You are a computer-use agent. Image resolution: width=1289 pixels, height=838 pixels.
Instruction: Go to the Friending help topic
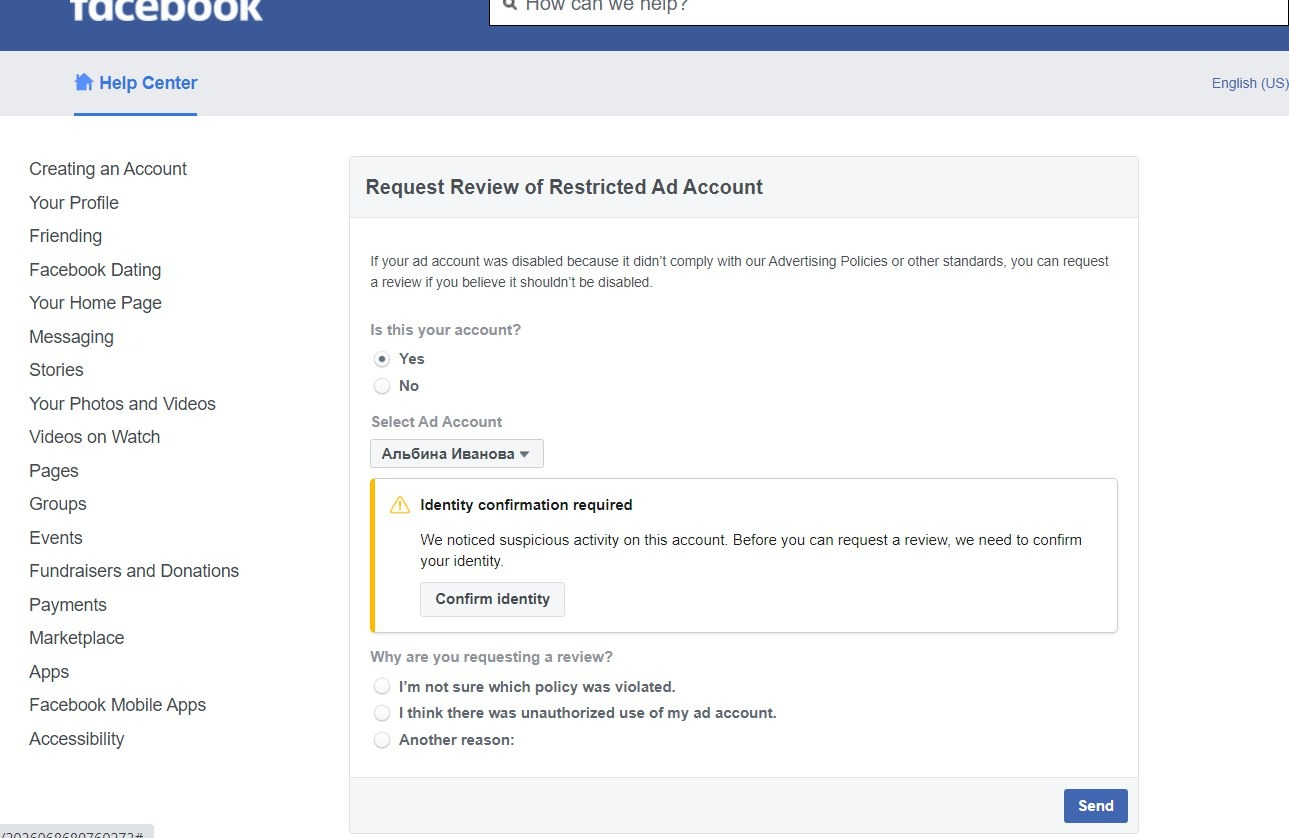tap(66, 236)
